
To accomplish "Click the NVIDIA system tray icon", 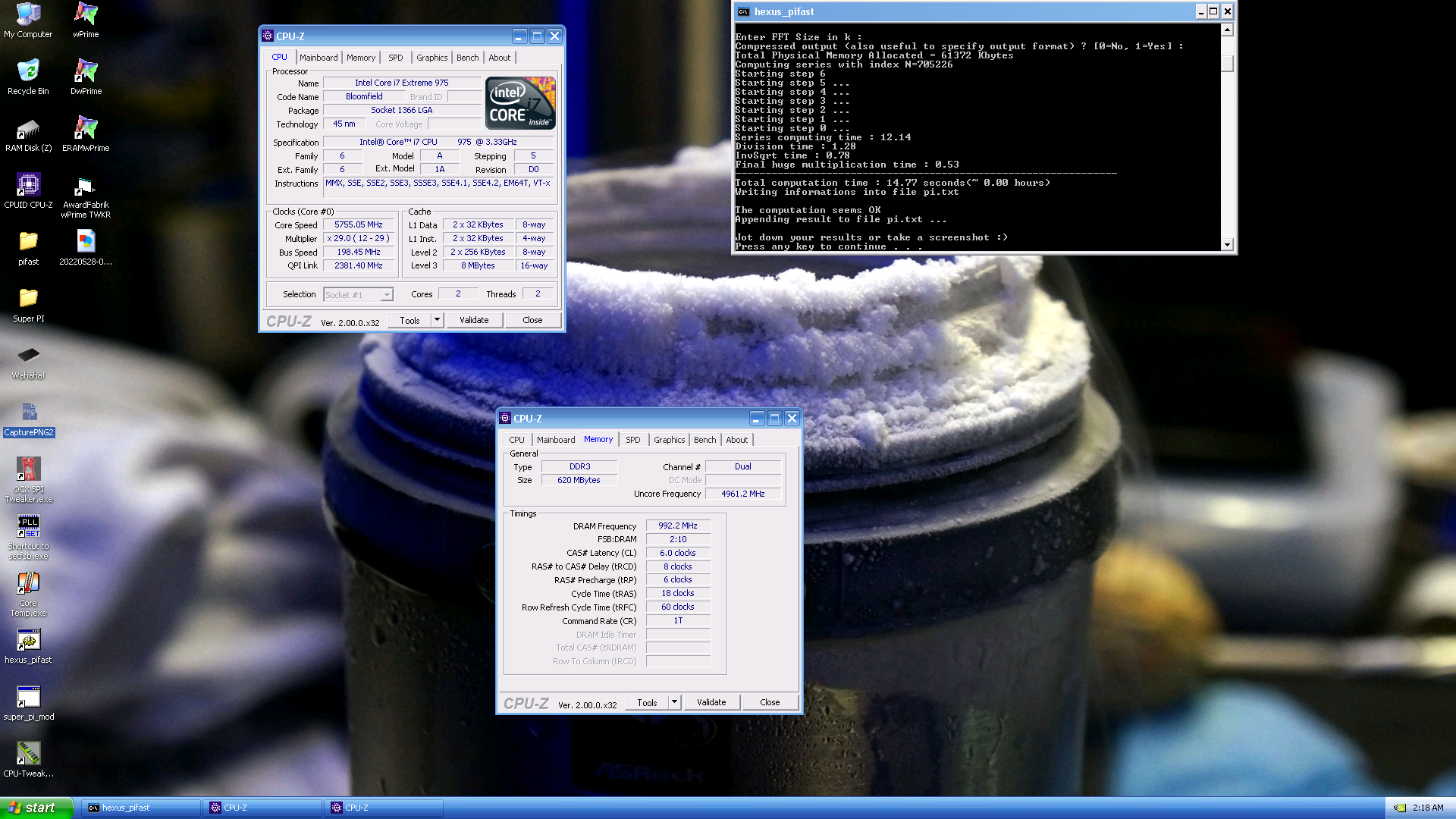I will coord(1400,808).
